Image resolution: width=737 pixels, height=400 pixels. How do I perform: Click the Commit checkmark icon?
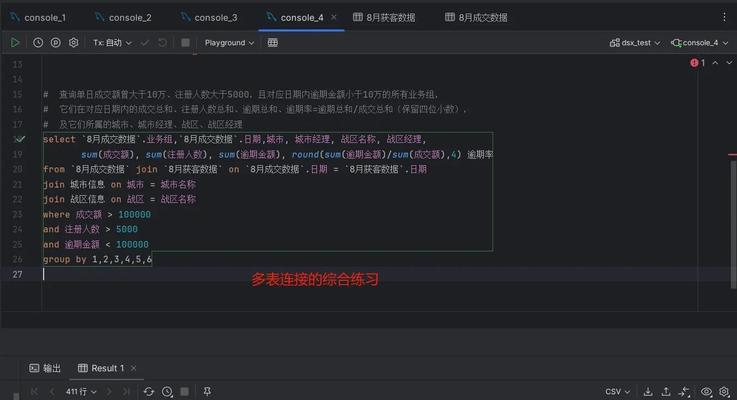coord(145,43)
